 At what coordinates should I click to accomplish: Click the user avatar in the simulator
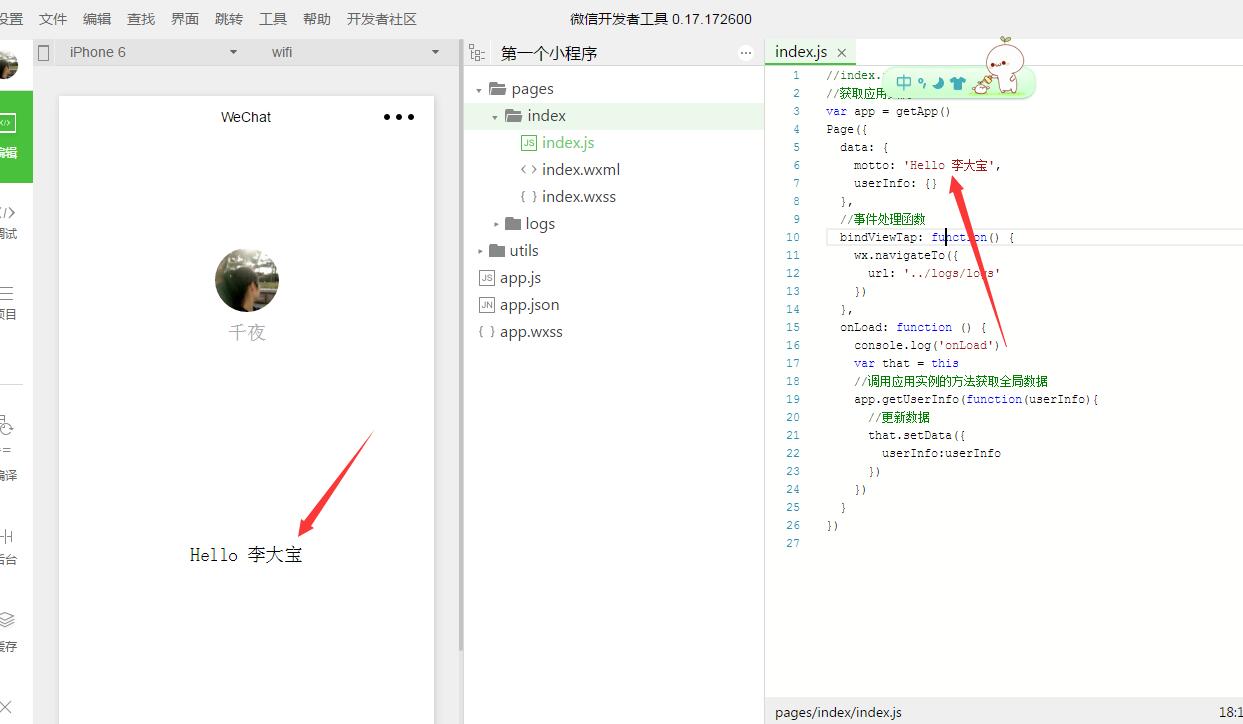pyautogui.click(x=246, y=280)
